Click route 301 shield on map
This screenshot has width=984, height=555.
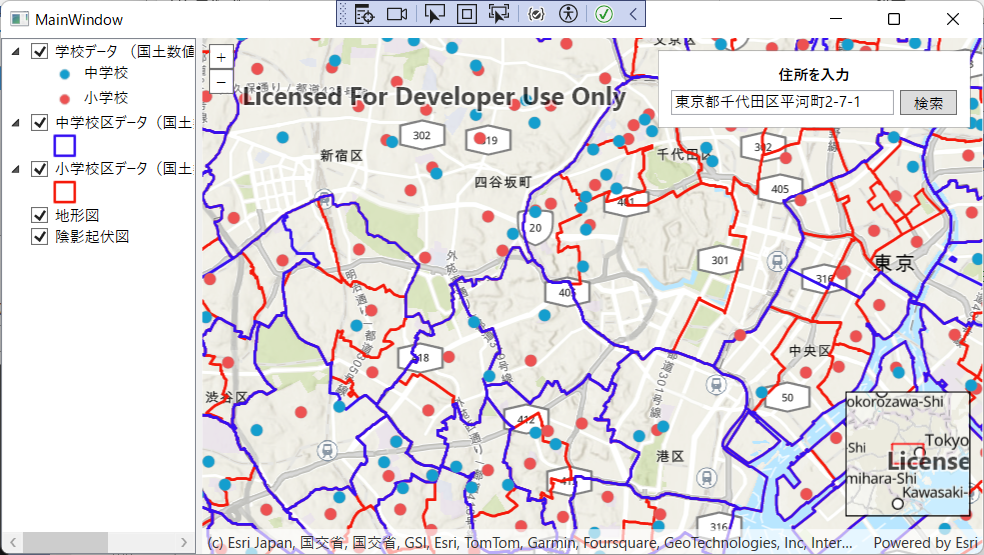pos(720,260)
